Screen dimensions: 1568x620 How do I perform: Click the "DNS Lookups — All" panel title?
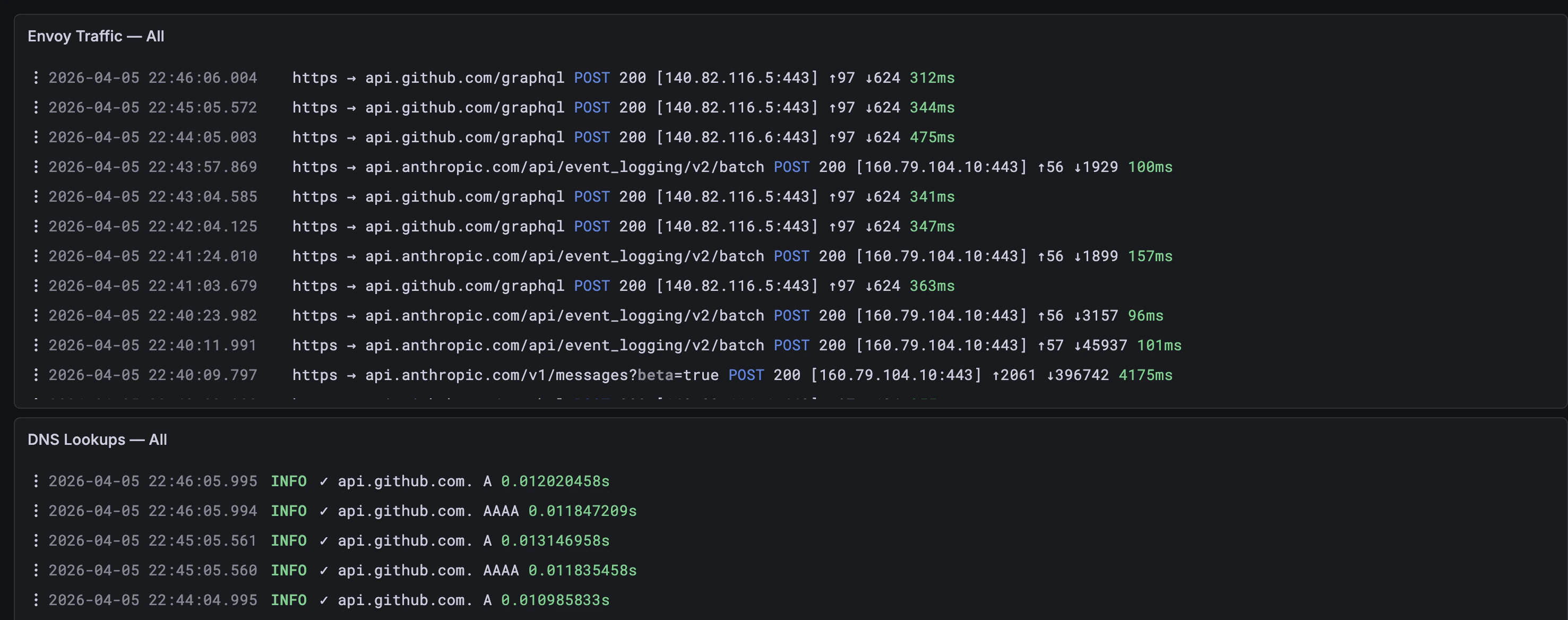97,440
